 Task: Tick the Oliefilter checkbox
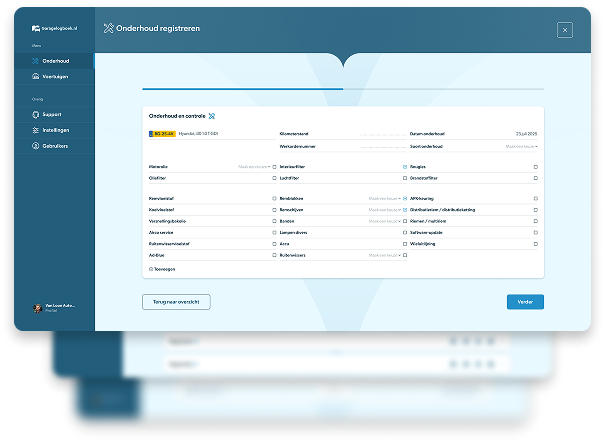[274, 178]
